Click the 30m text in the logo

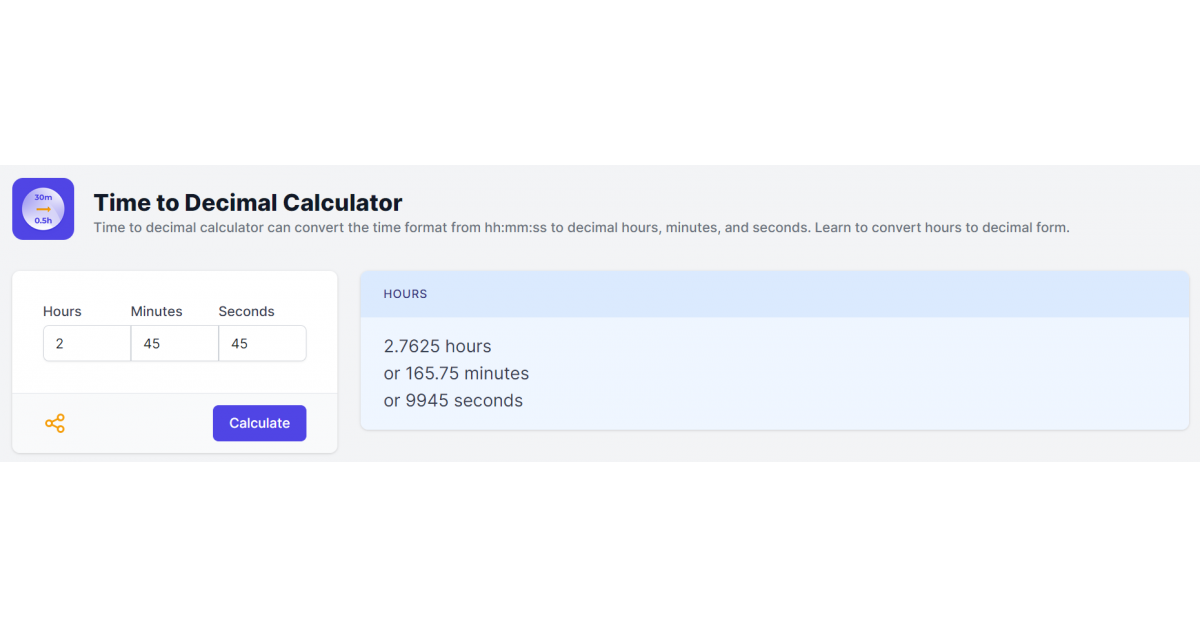pyautogui.click(x=43, y=197)
